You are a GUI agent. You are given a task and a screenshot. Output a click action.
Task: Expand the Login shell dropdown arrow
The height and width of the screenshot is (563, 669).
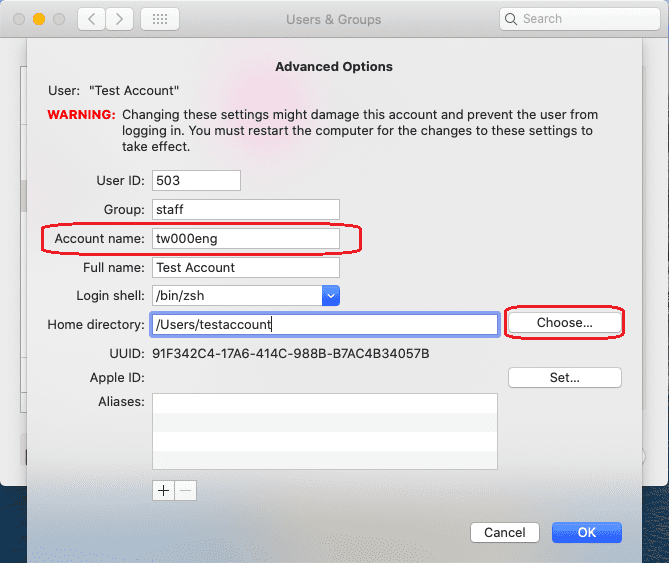click(331, 295)
